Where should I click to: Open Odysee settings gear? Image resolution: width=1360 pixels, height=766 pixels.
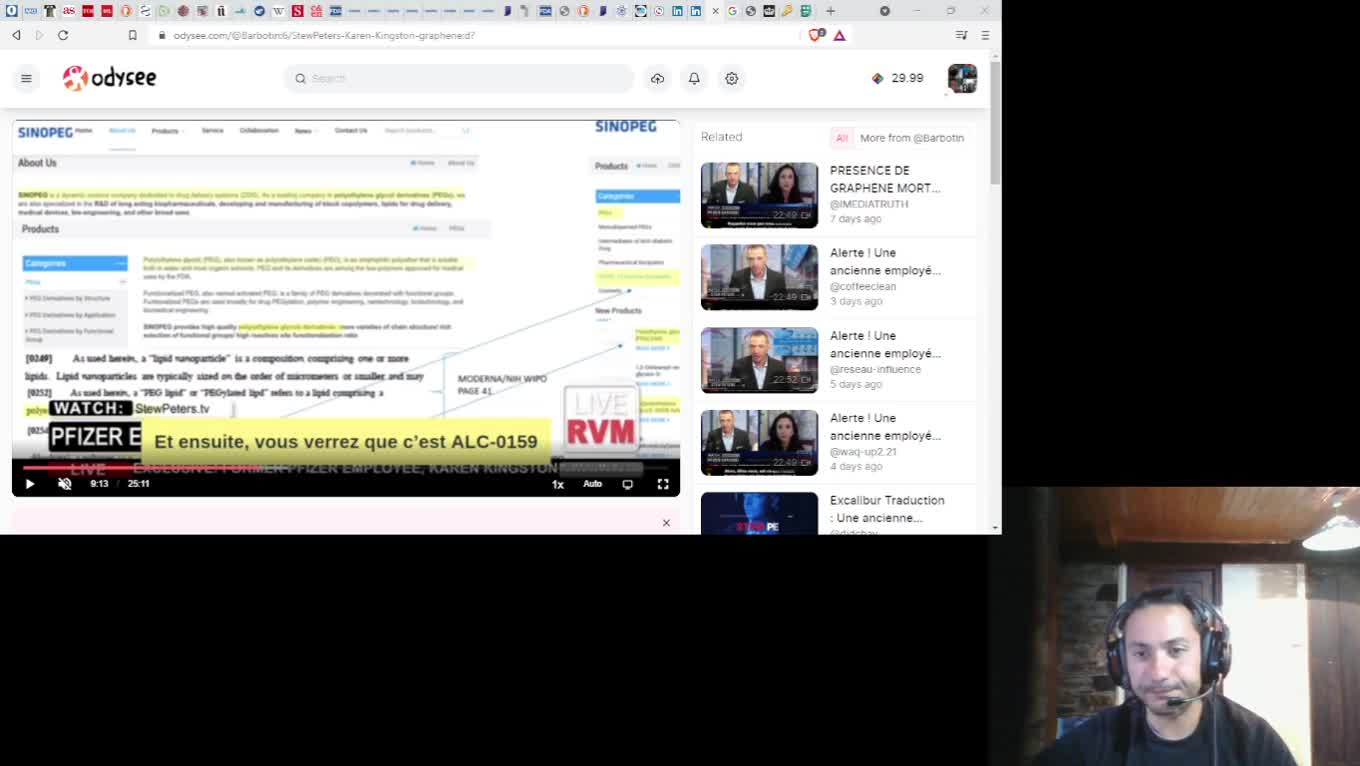[x=732, y=78]
